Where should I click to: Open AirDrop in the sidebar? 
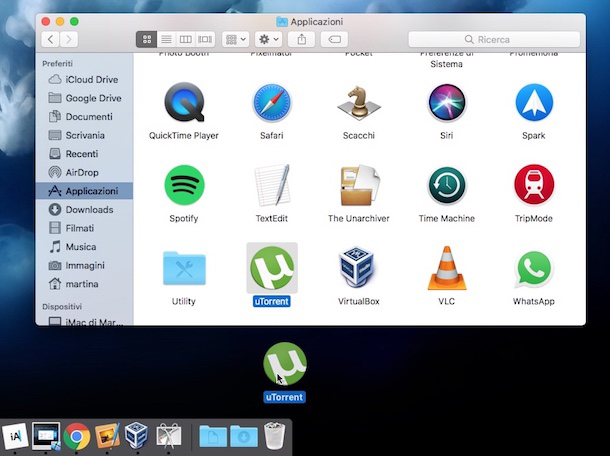pyautogui.click(x=84, y=172)
